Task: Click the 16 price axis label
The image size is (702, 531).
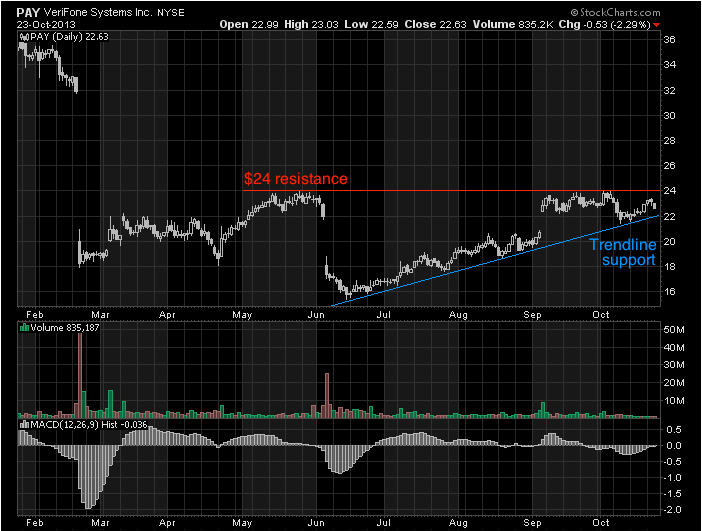Action: coord(670,292)
